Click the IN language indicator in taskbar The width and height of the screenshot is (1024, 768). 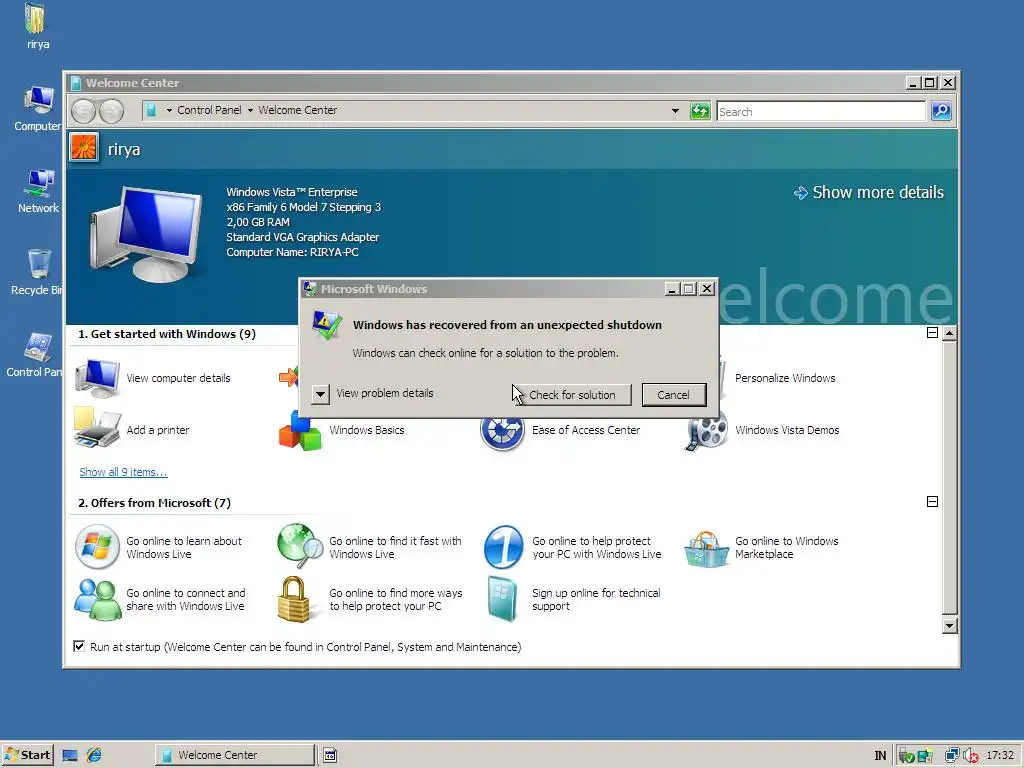[x=880, y=756]
